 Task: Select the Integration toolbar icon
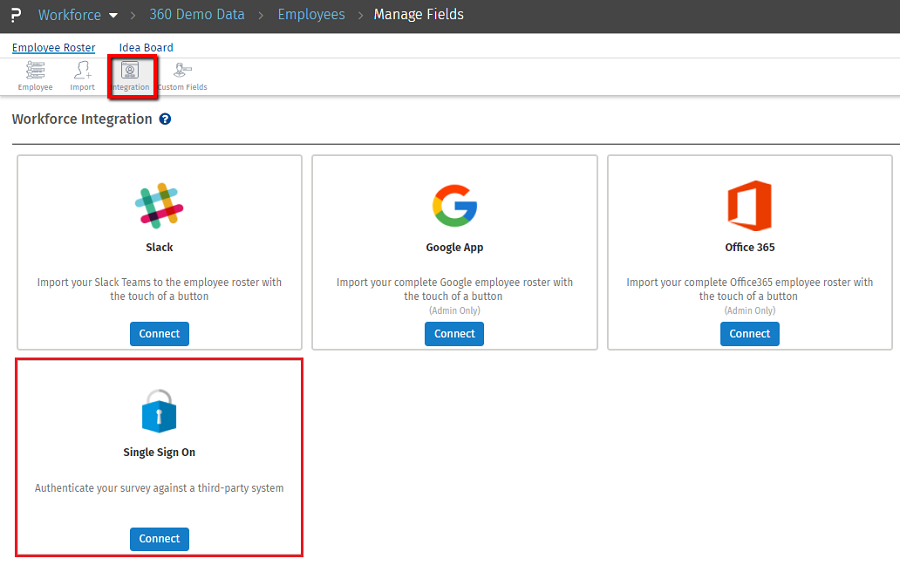(x=132, y=75)
